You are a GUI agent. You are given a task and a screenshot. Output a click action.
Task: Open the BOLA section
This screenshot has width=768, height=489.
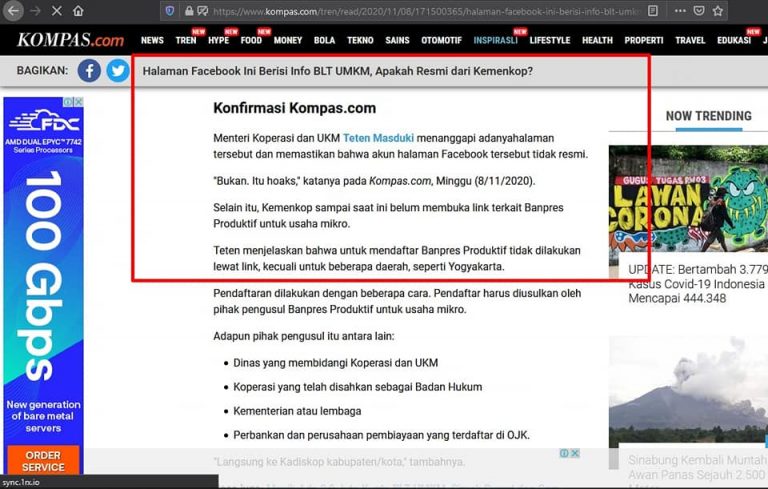(325, 40)
